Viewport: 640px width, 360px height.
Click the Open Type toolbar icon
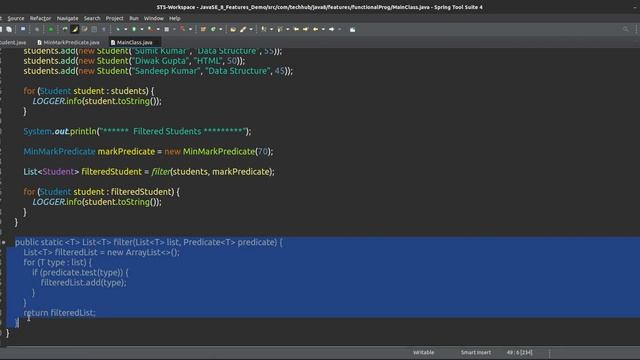coord(233,29)
